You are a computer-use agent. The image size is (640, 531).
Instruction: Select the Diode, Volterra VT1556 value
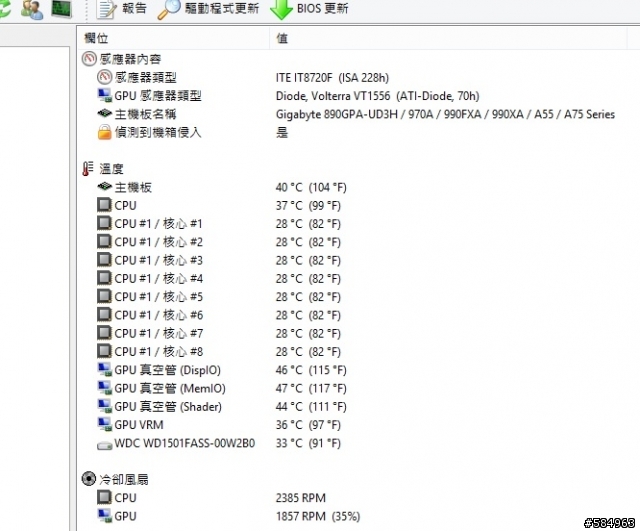pos(378,96)
